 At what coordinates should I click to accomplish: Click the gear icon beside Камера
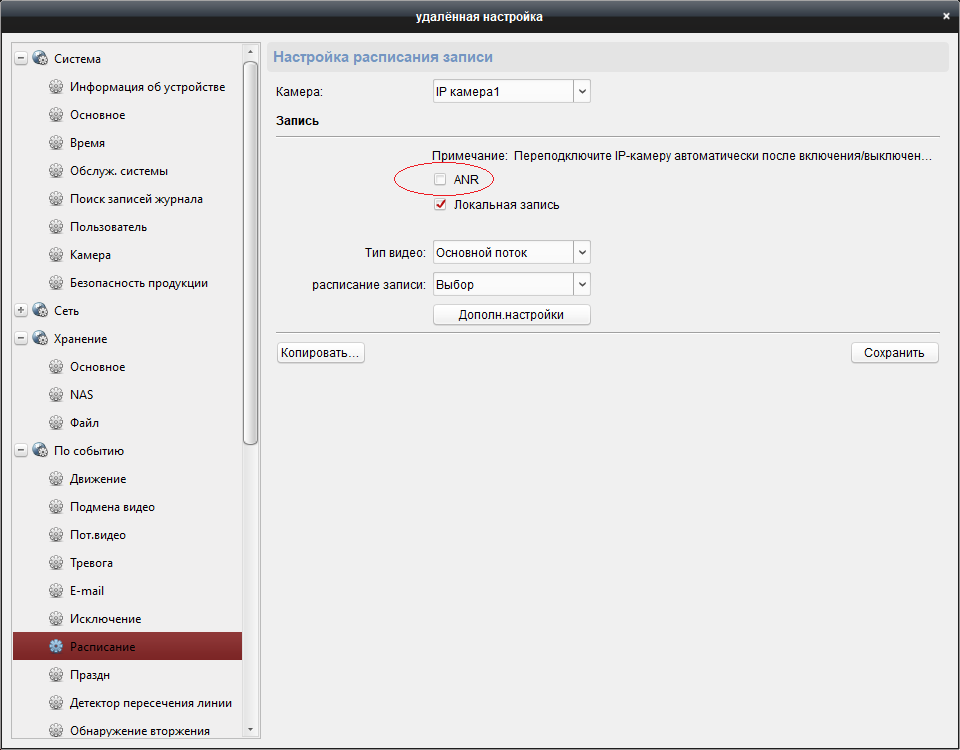click(x=56, y=255)
